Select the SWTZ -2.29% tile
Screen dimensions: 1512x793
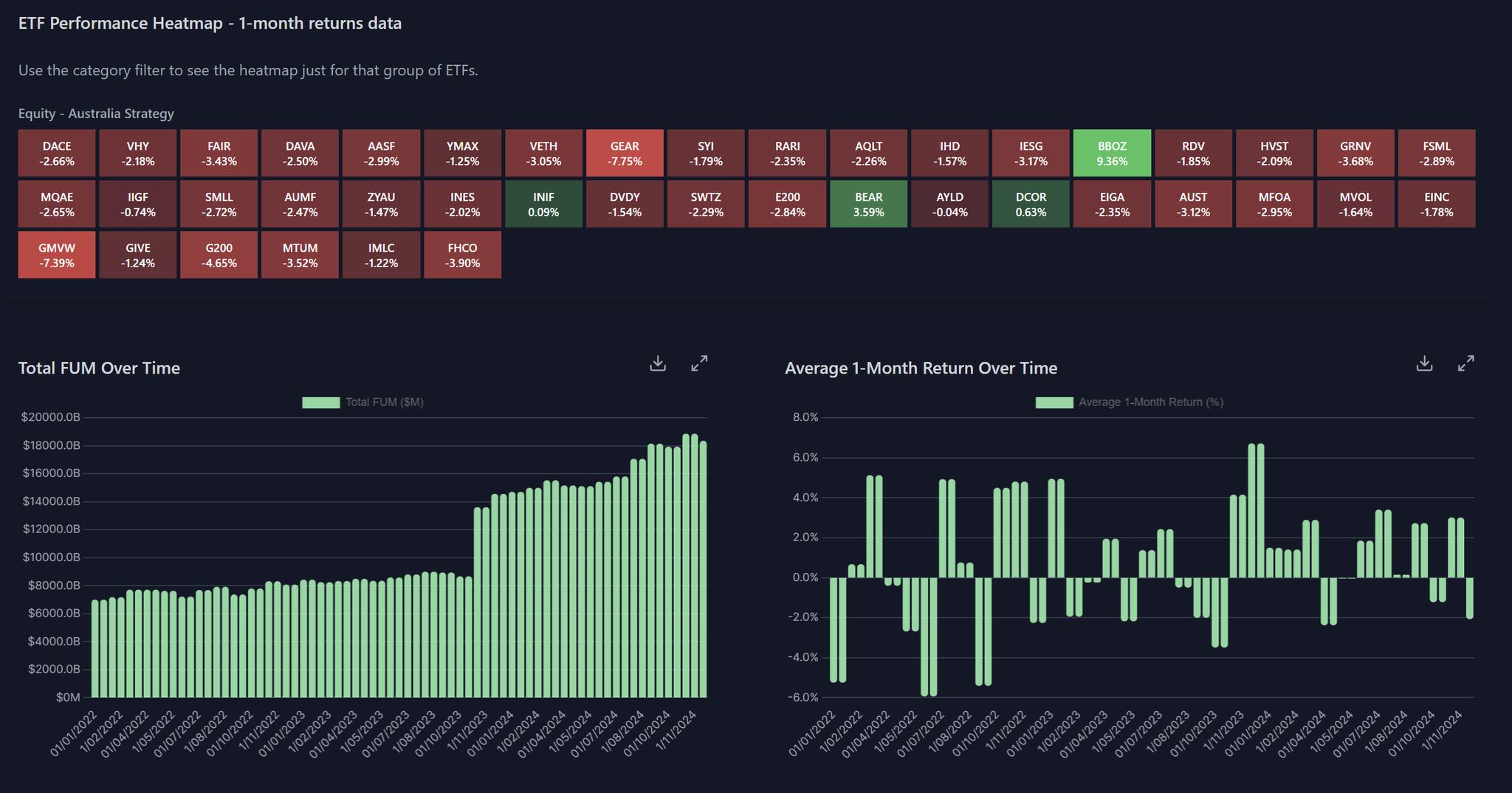[706, 204]
